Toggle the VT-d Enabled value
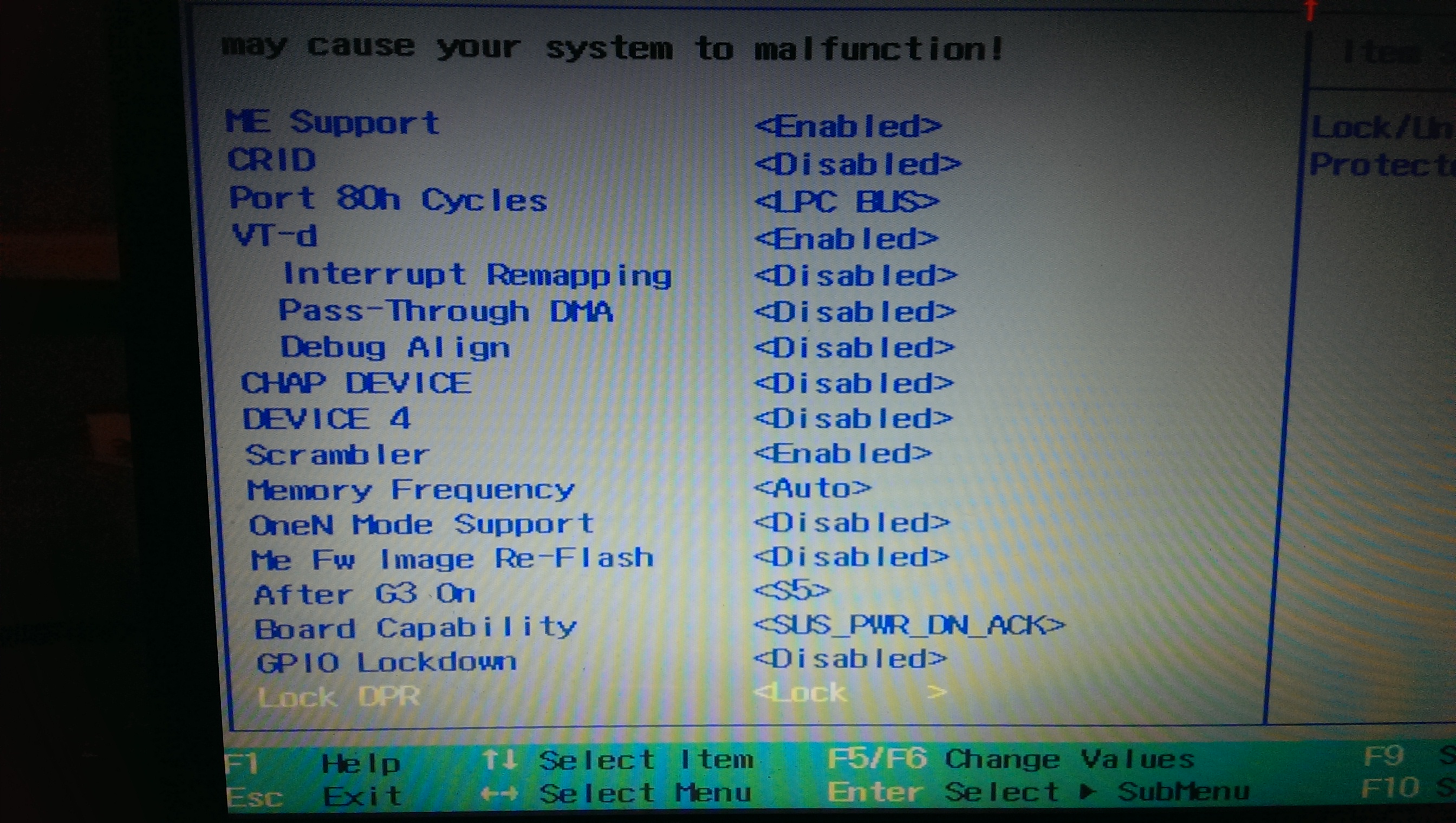Screen dimensions: 1456x823 click(847, 239)
